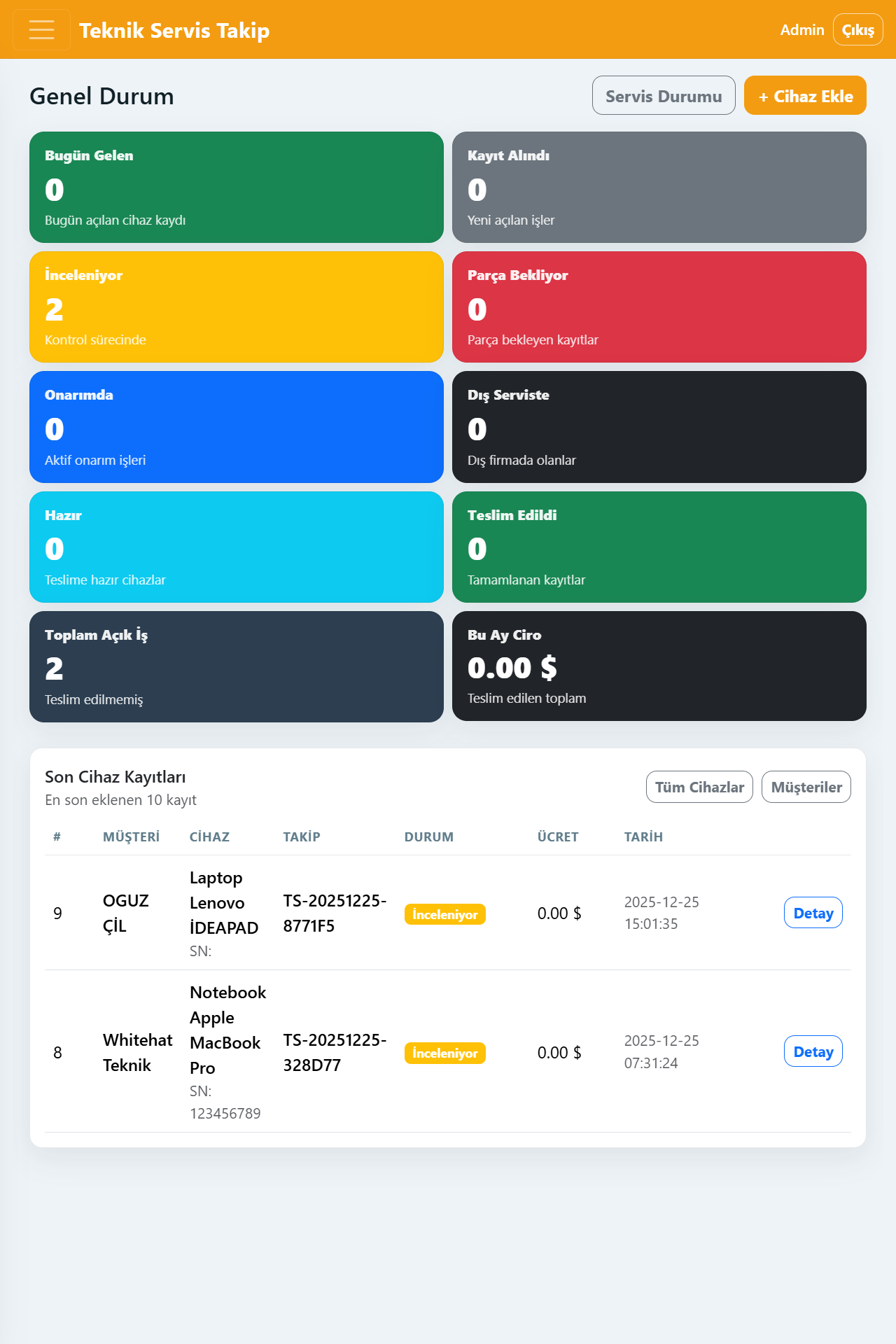
Task: Open the blue Onarımda card
Action: click(x=236, y=426)
